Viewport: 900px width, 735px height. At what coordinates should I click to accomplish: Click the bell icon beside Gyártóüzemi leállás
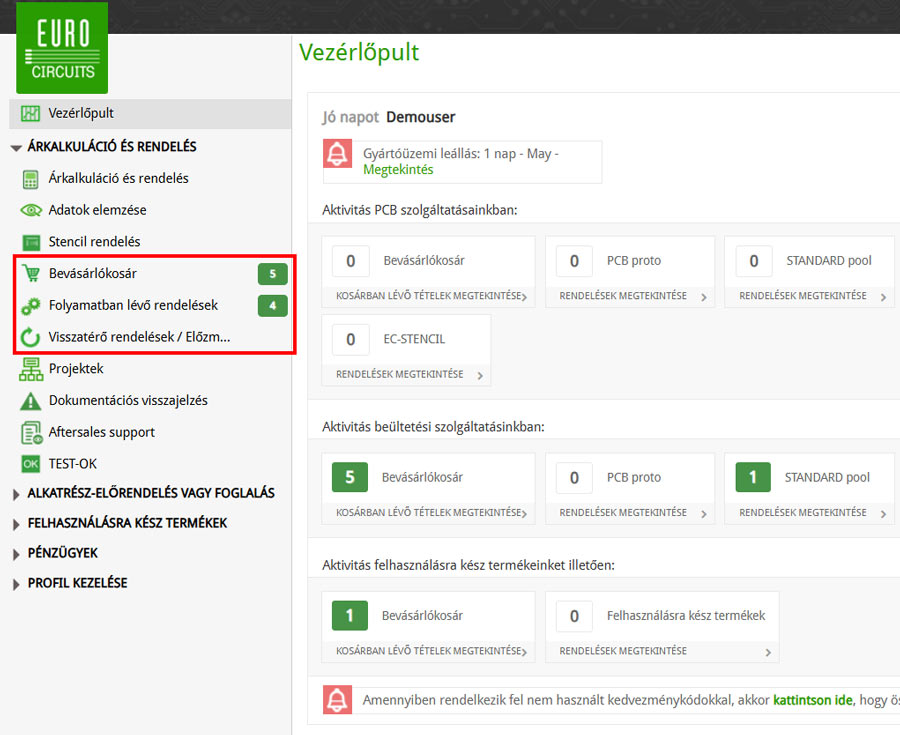tap(338, 154)
